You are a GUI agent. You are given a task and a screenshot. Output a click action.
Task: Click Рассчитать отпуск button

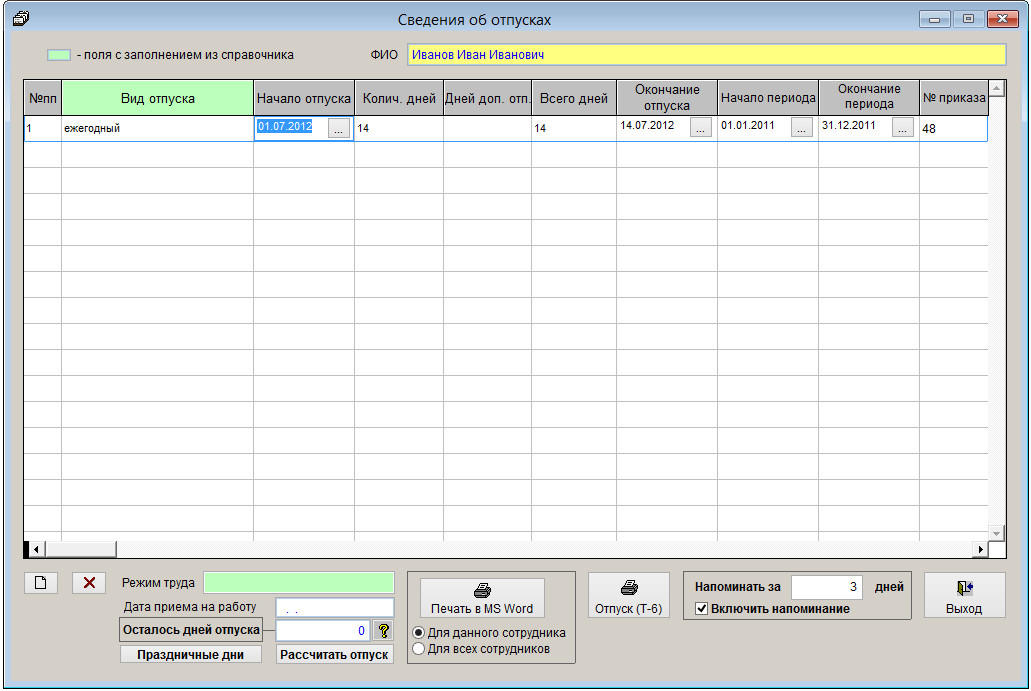click(334, 655)
